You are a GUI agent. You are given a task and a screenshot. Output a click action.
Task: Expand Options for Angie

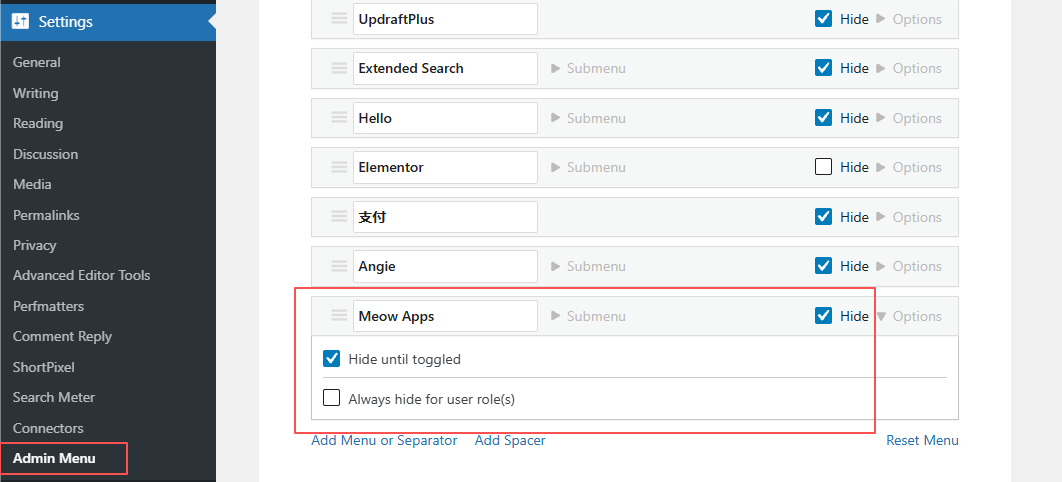tap(909, 266)
